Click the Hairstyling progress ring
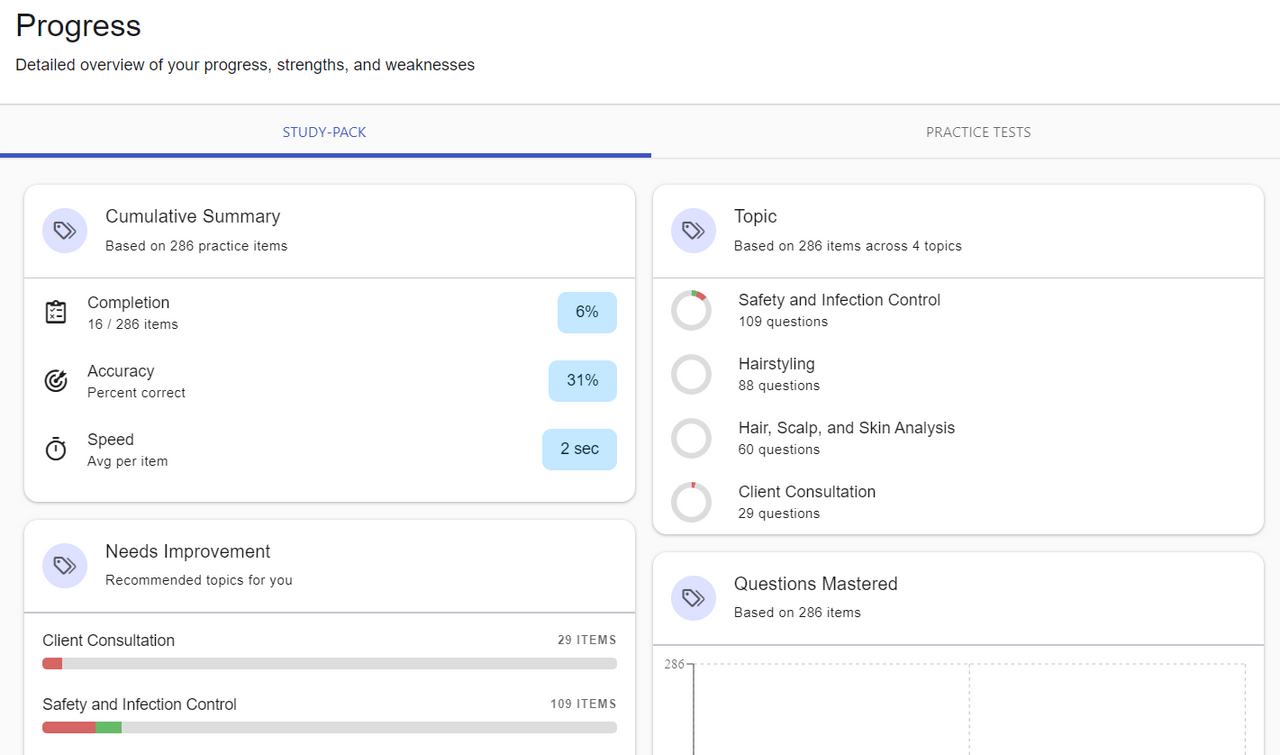Screen dimensions: 1280x755 [691, 374]
